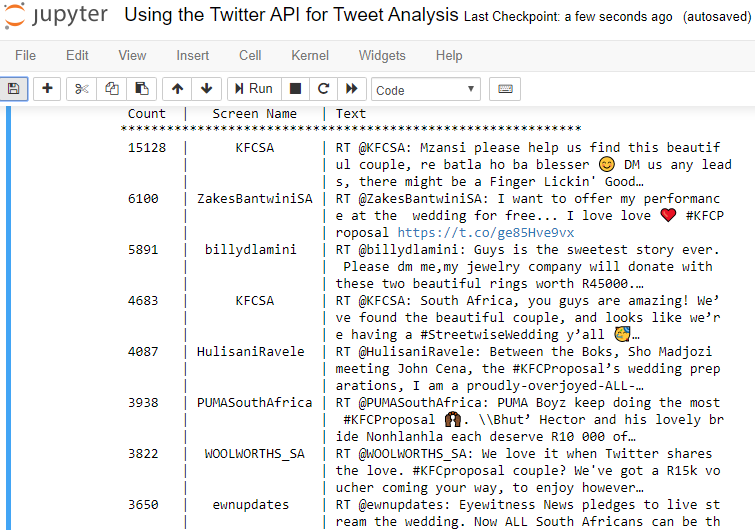Click the Count column header
Screen dimensions: 755x530
click(x=147, y=114)
